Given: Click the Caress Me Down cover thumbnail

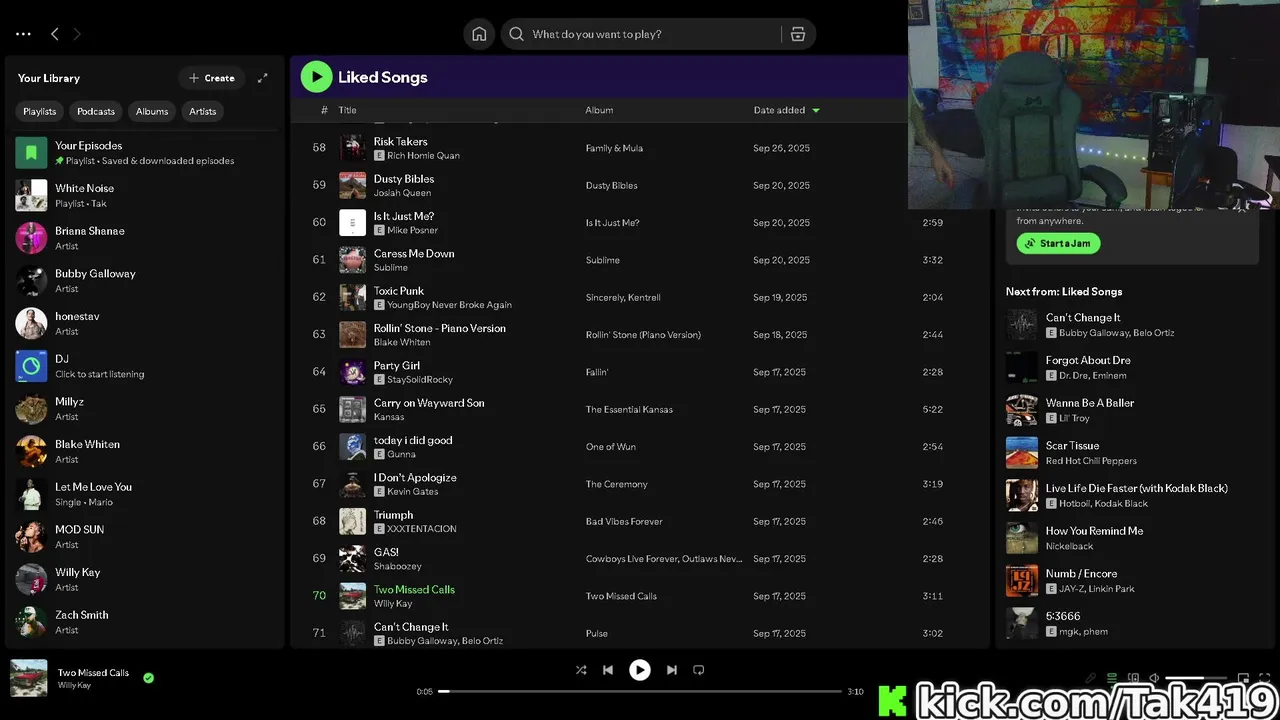Looking at the screenshot, I should pos(352,260).
